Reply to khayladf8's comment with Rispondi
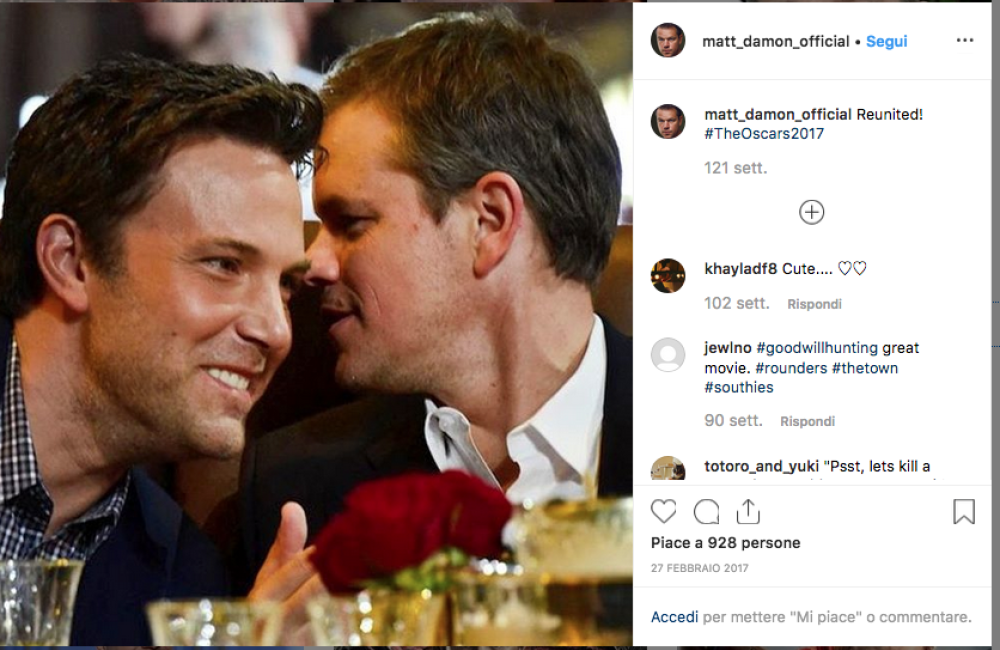The height and width of the screenshot is (650, 1000). point(814,304)
